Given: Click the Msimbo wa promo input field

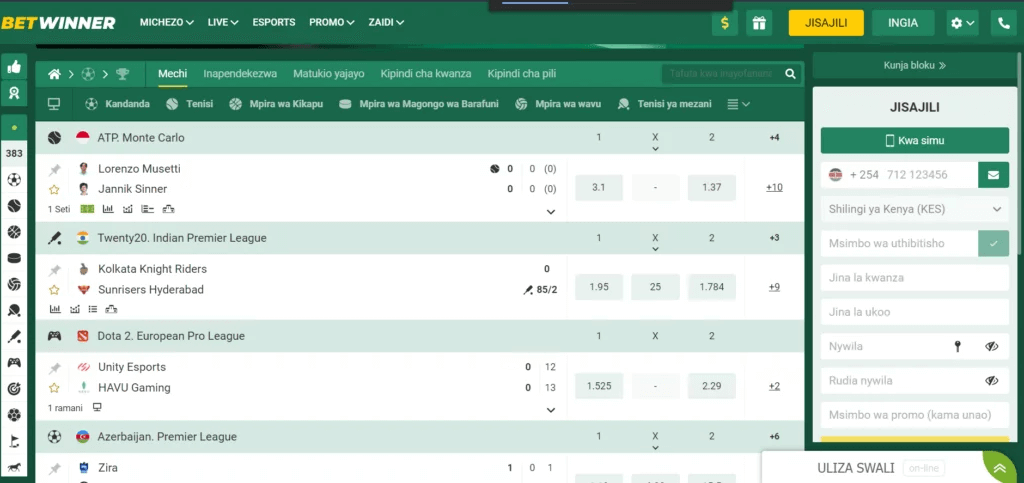Looking at the screenshot, I should [x=914, y=415].
